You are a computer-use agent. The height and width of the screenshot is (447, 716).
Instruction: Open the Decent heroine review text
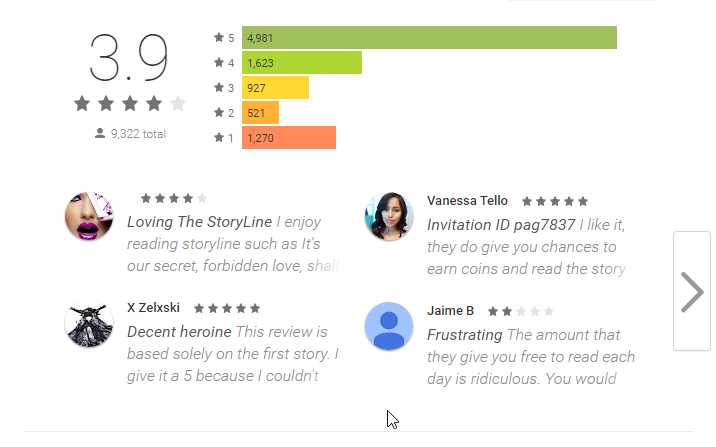click(x=233, y=353)
